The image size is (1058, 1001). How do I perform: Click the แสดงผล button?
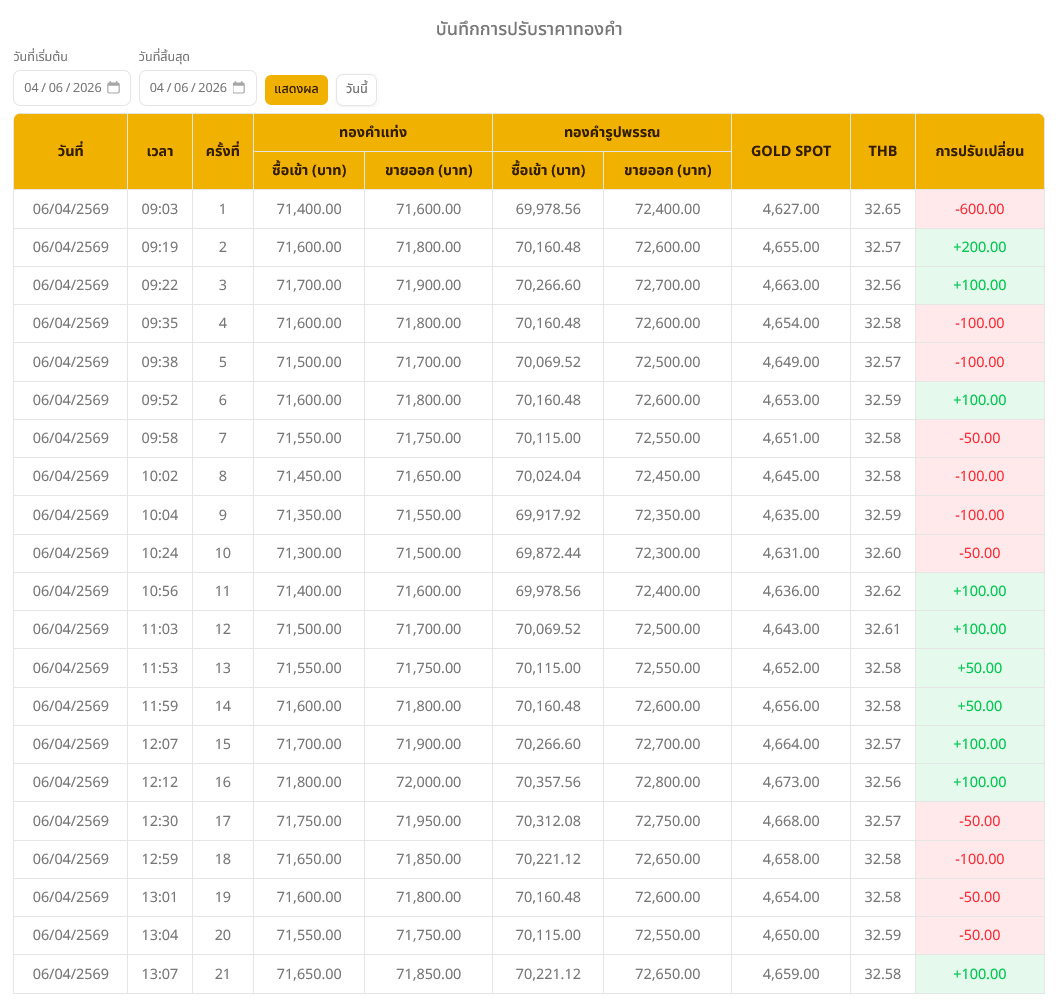pos(296,89)
